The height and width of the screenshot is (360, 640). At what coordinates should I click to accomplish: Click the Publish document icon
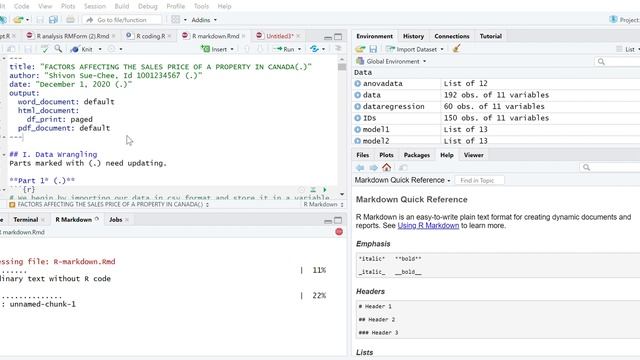[314, 49]
